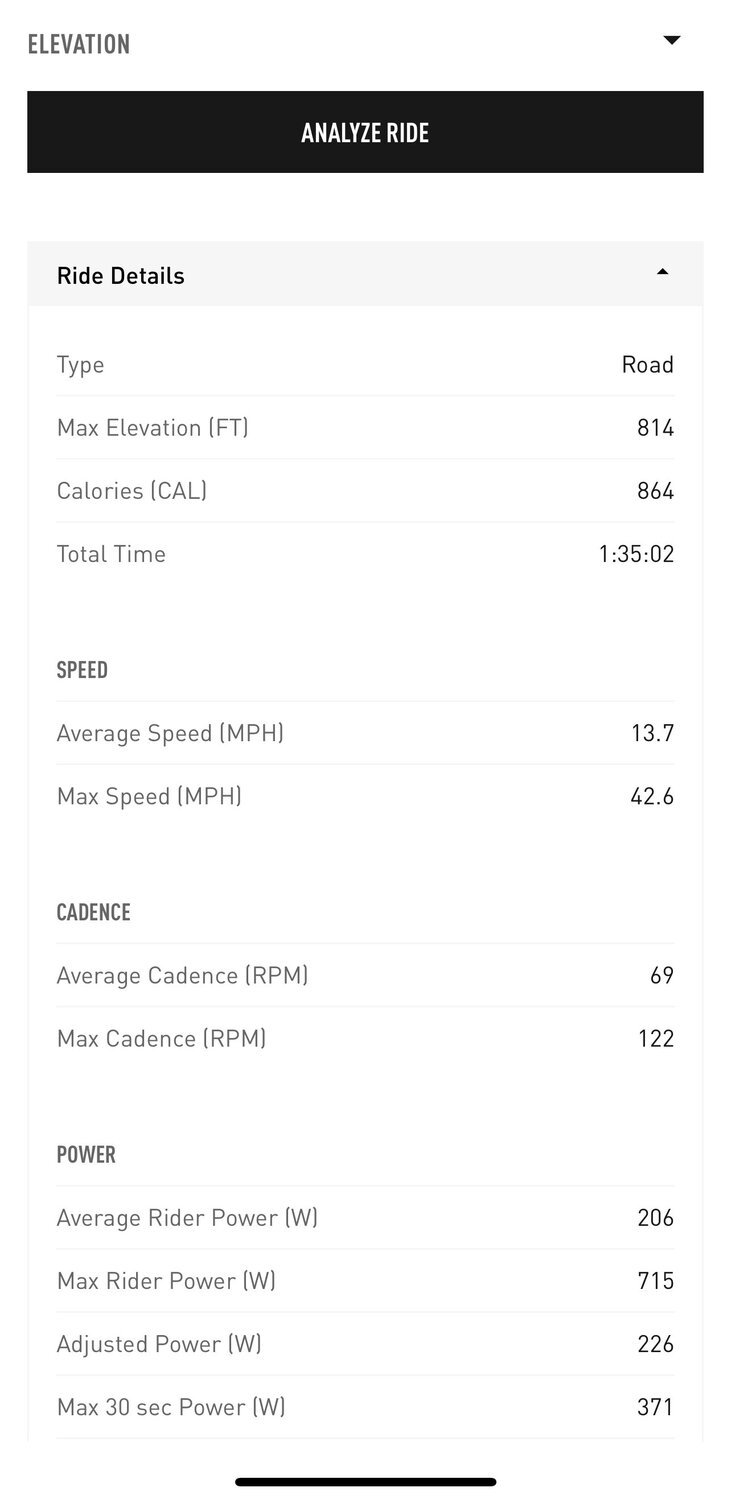Select the Calories (CAL) row
This screenshot has width=731, height=1500.
(x=365, y=491)
